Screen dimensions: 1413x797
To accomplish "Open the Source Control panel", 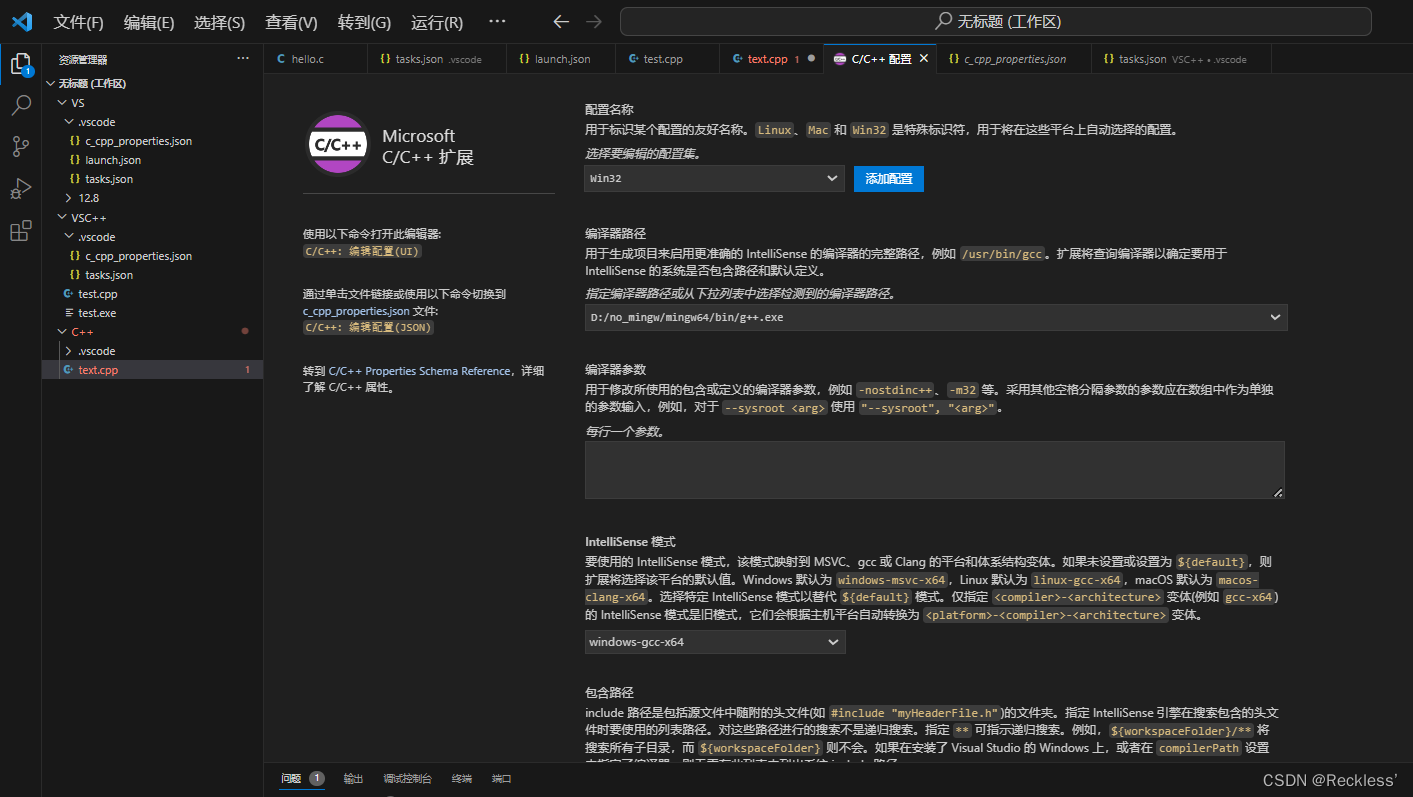I will click(21, 146).
